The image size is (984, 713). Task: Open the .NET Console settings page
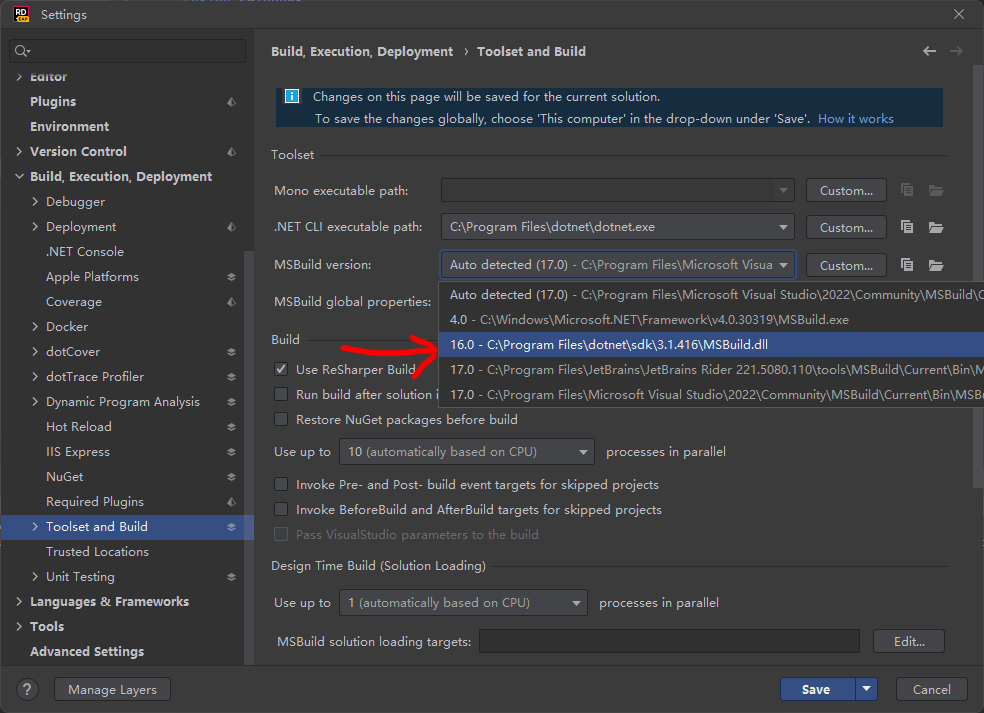pyautogui.click(x=85, y=252)
